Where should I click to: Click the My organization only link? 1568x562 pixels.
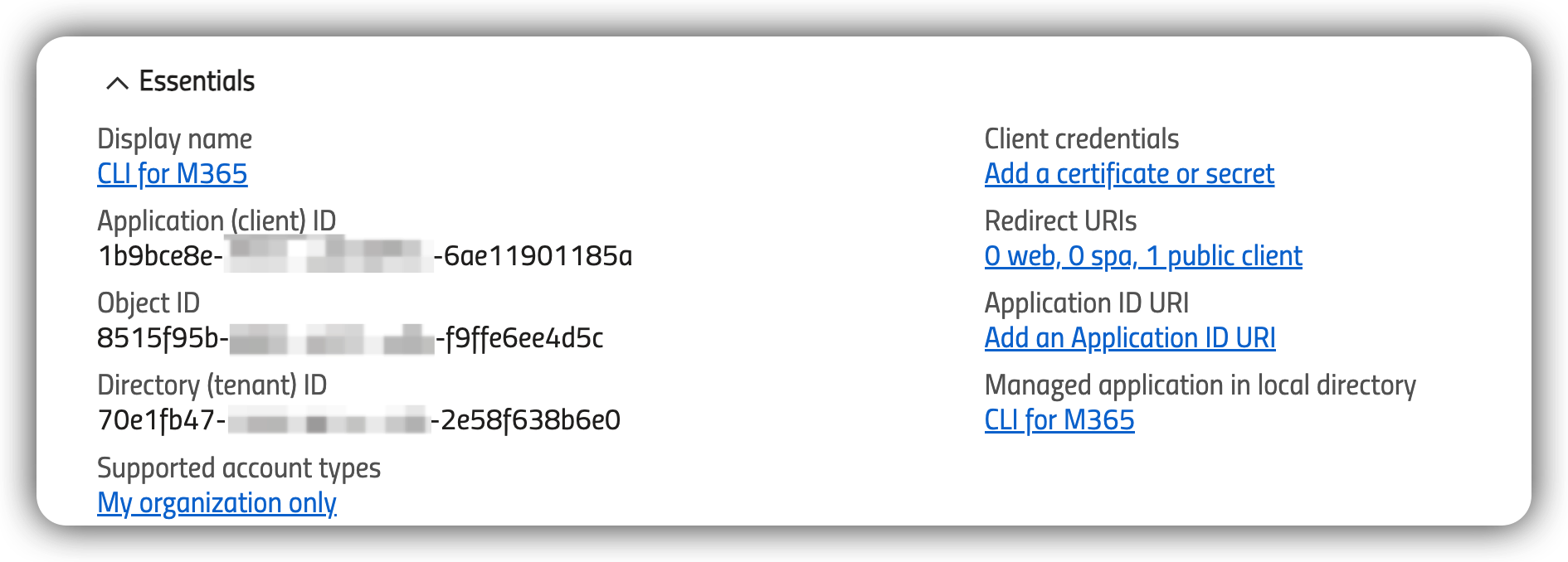pyautogui.click(x=217, y=503)
